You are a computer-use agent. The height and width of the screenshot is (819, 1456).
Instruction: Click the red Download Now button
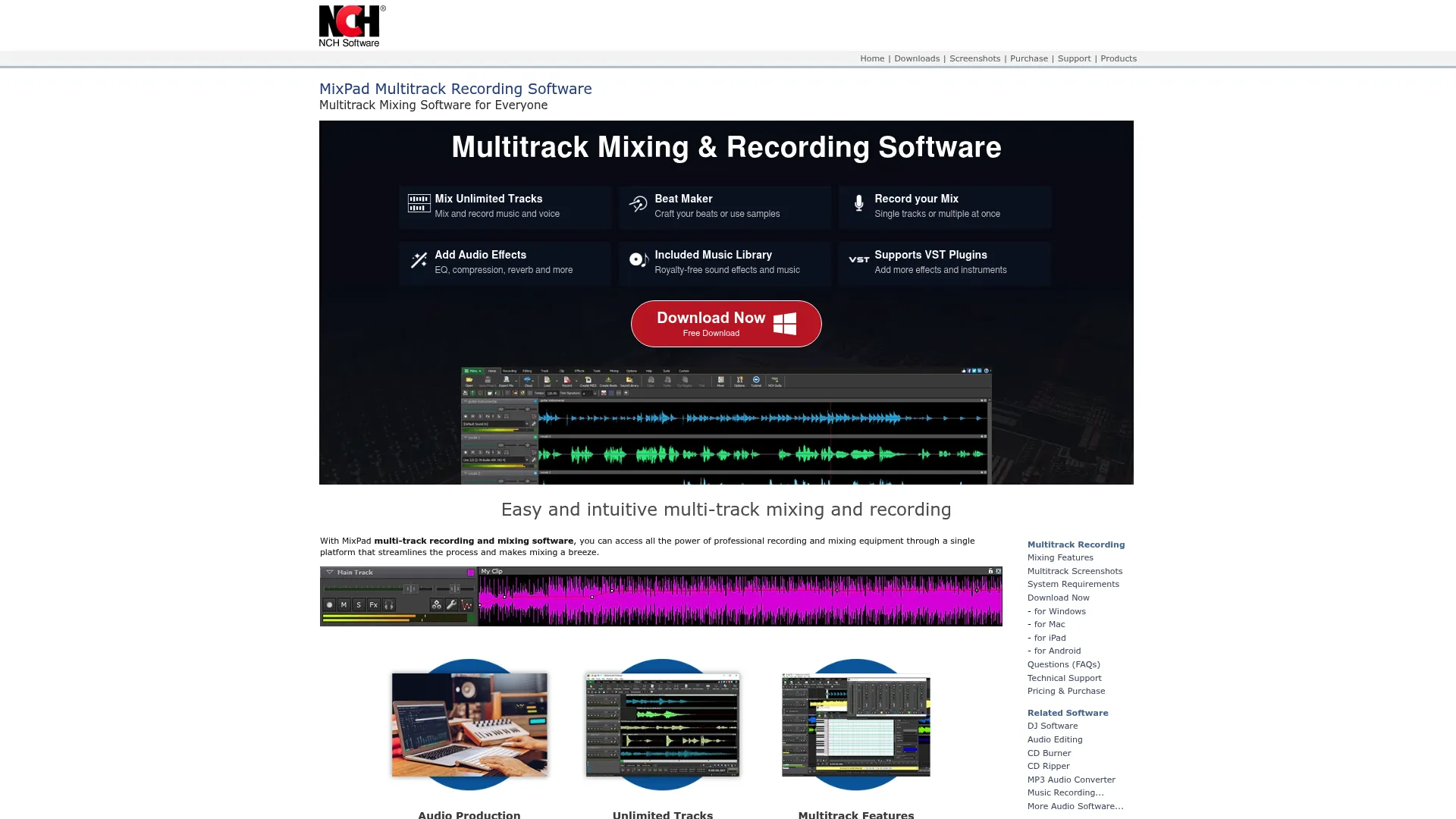pos(726,324)
